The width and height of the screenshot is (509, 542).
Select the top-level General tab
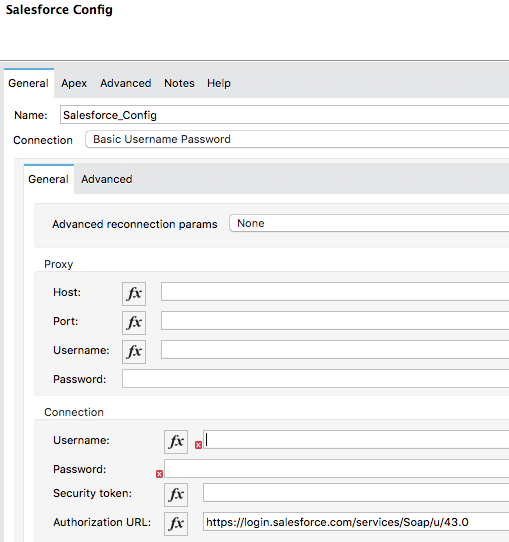click(29, 83)
